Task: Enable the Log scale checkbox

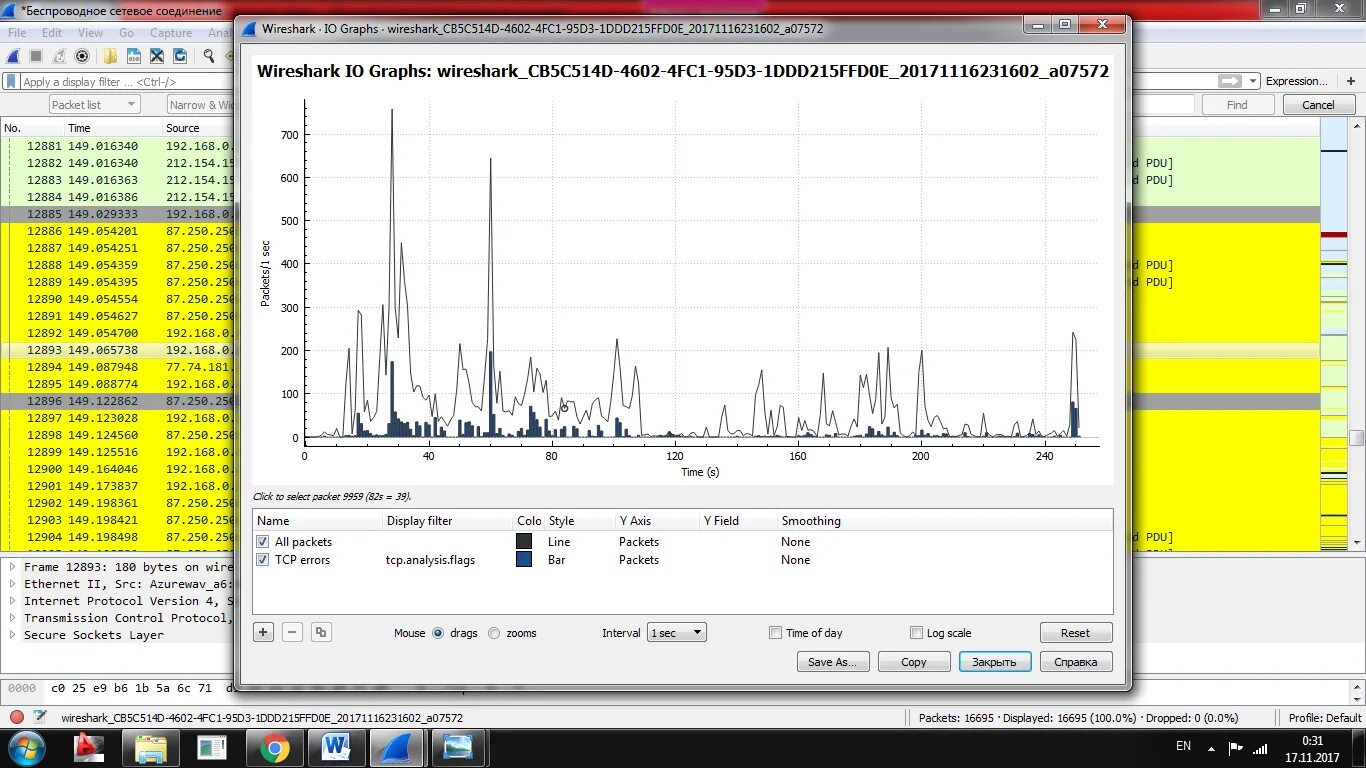Action: point(916,633)
